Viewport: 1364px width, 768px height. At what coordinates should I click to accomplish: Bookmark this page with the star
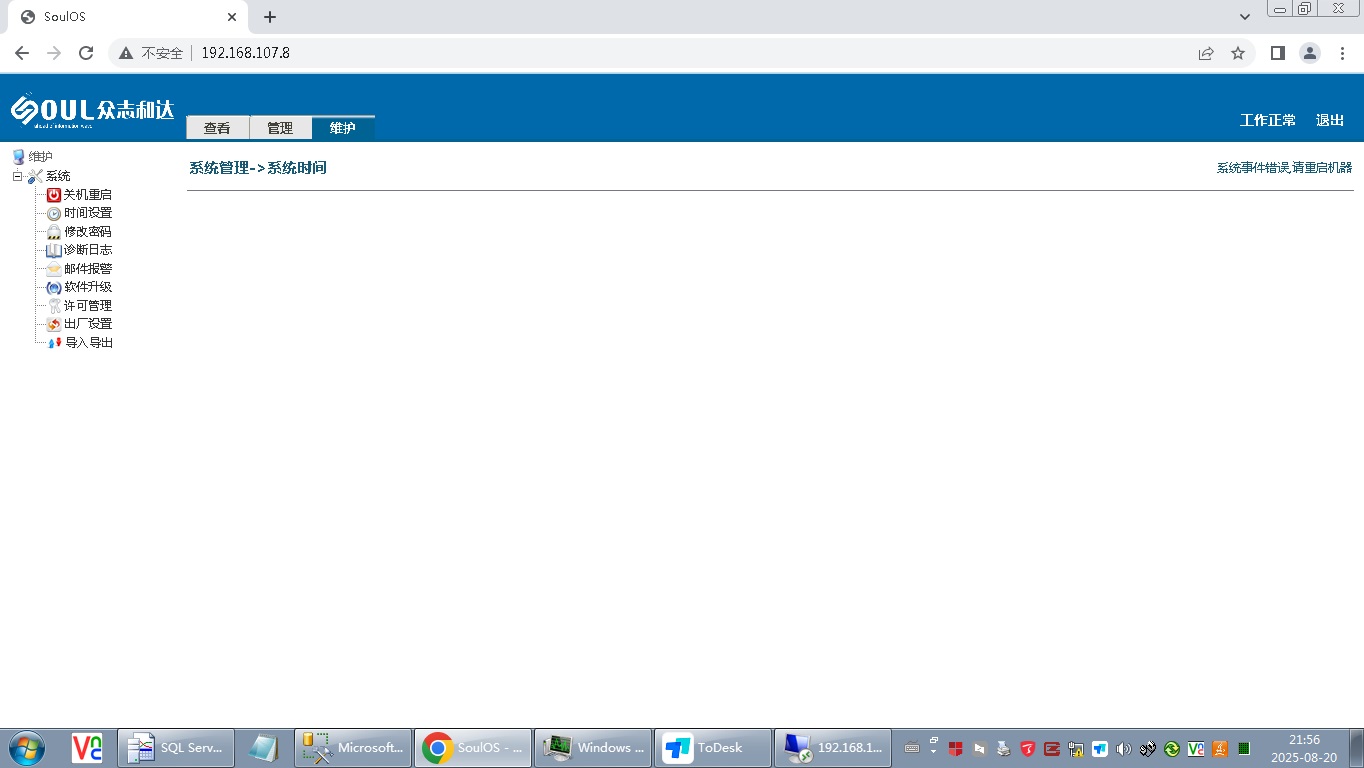click(x=1238, y=53)
